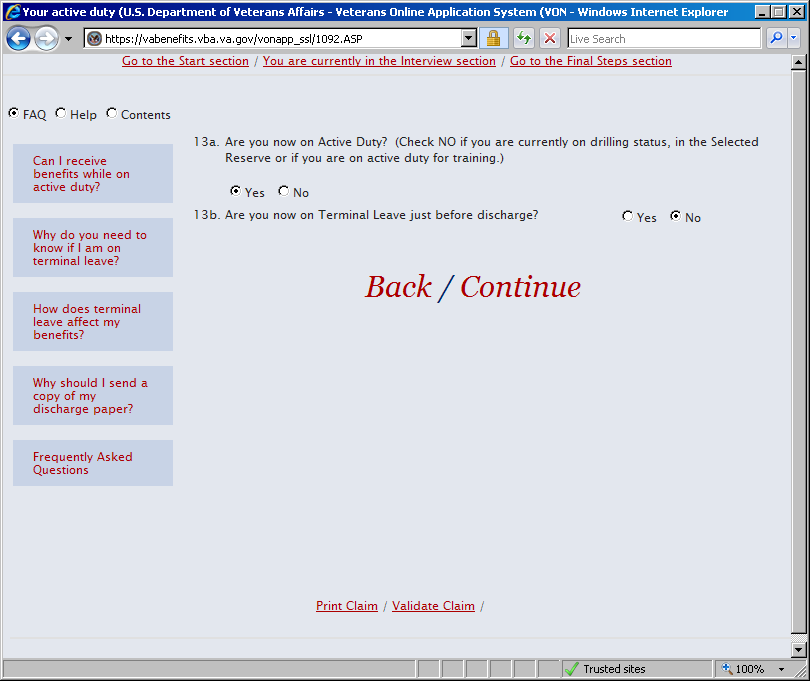
Task: Open the recent pages dropdown arrow
Action: click(68, 39)
